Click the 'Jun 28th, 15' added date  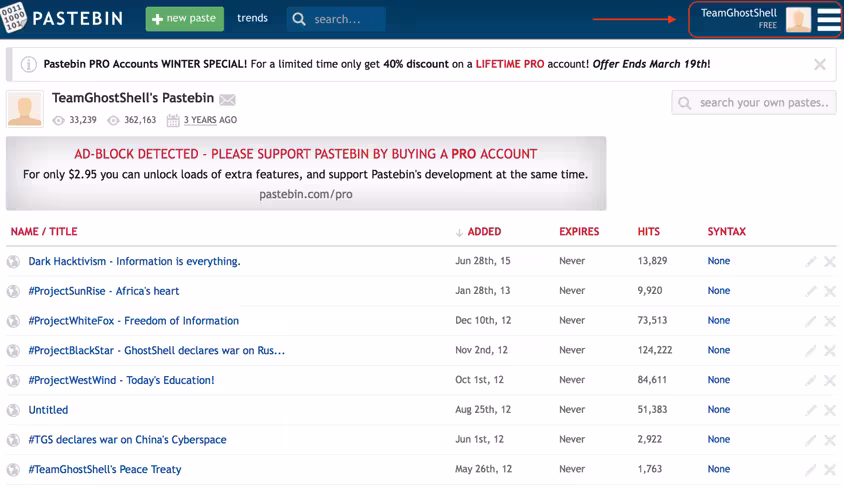483,261
